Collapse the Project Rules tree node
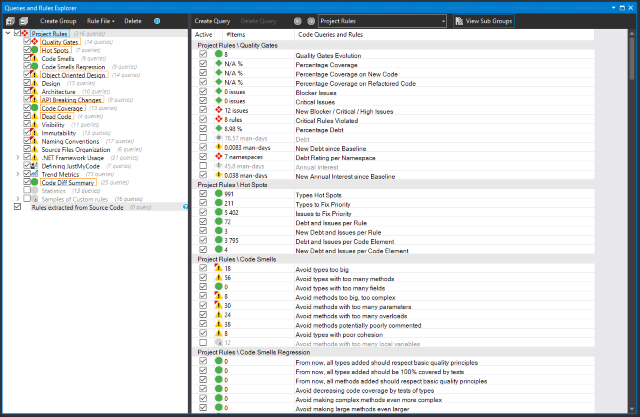640x417 pixels. pos(8,33)
